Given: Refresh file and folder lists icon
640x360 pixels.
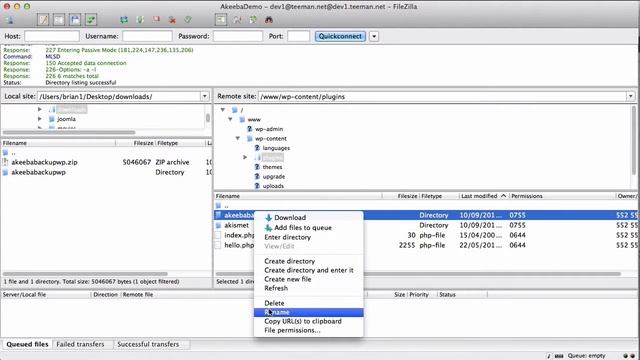Looking at the screenshot, I should [124, 20].
